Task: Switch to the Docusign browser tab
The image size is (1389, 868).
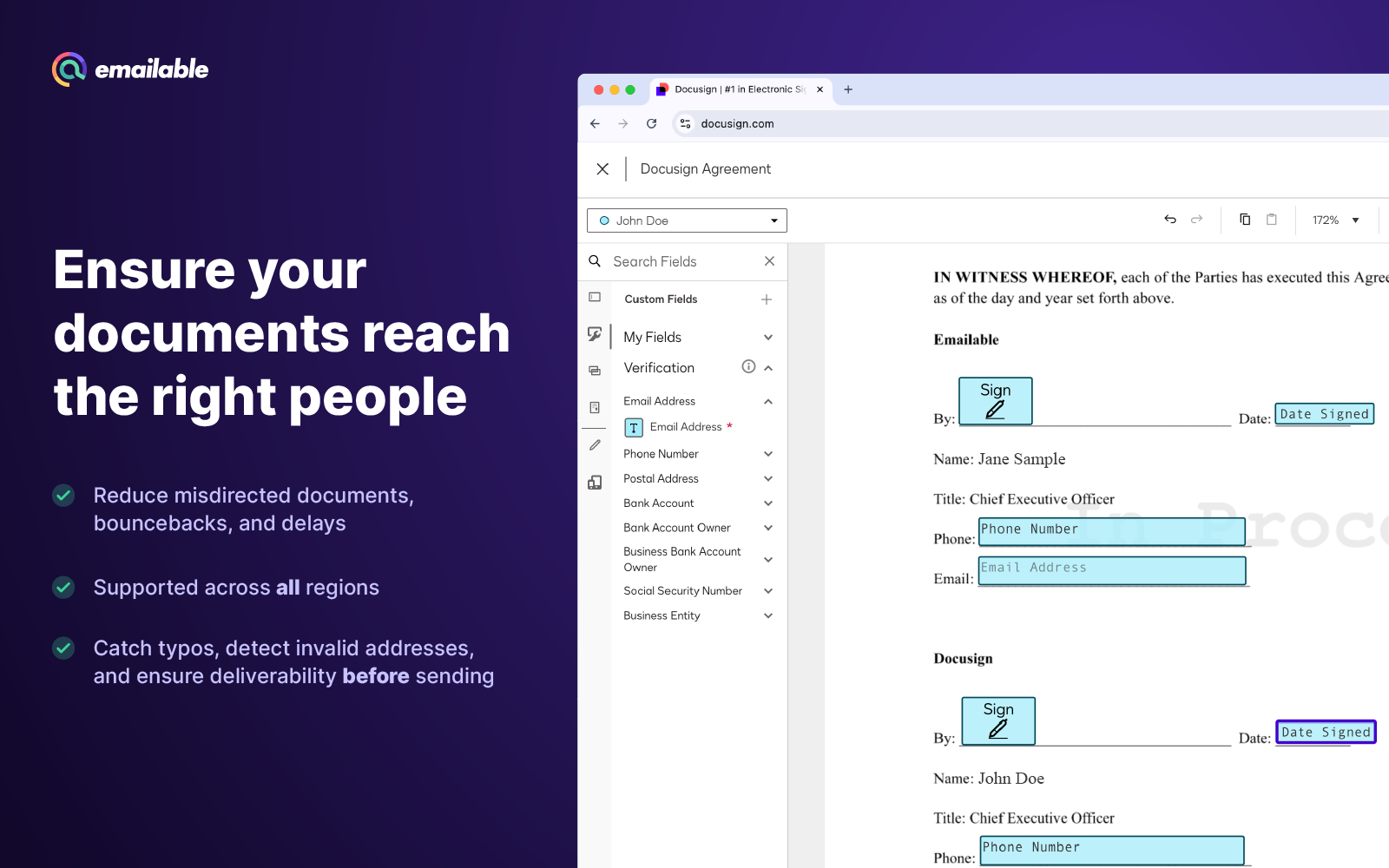Action: coord(738,89)
